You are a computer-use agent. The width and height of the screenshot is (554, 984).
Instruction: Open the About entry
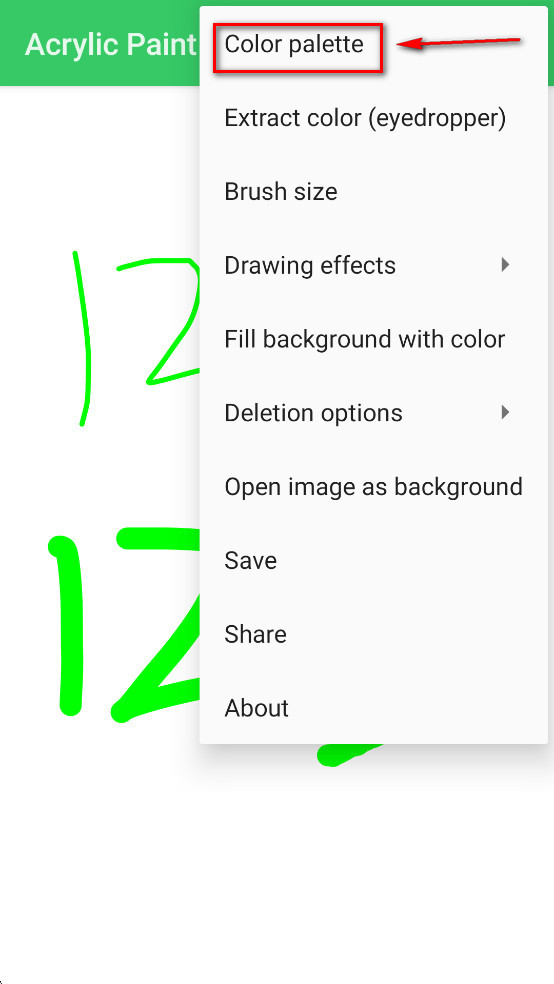coord(373,707)
